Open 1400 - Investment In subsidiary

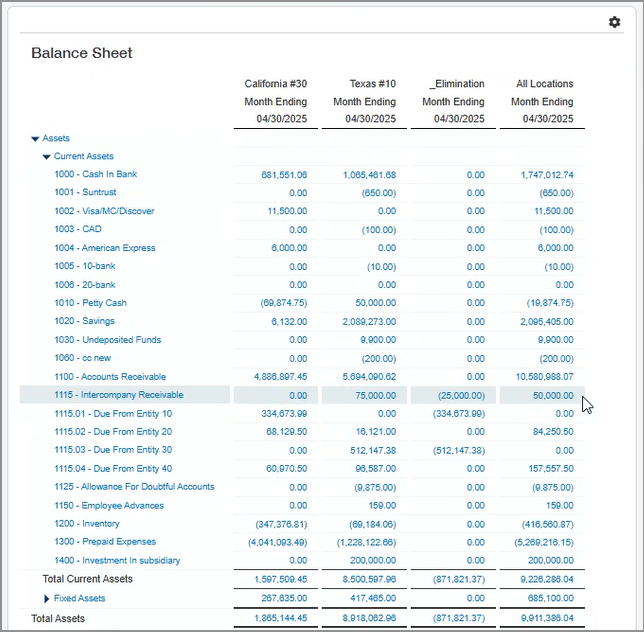click(x=117, y=561)
